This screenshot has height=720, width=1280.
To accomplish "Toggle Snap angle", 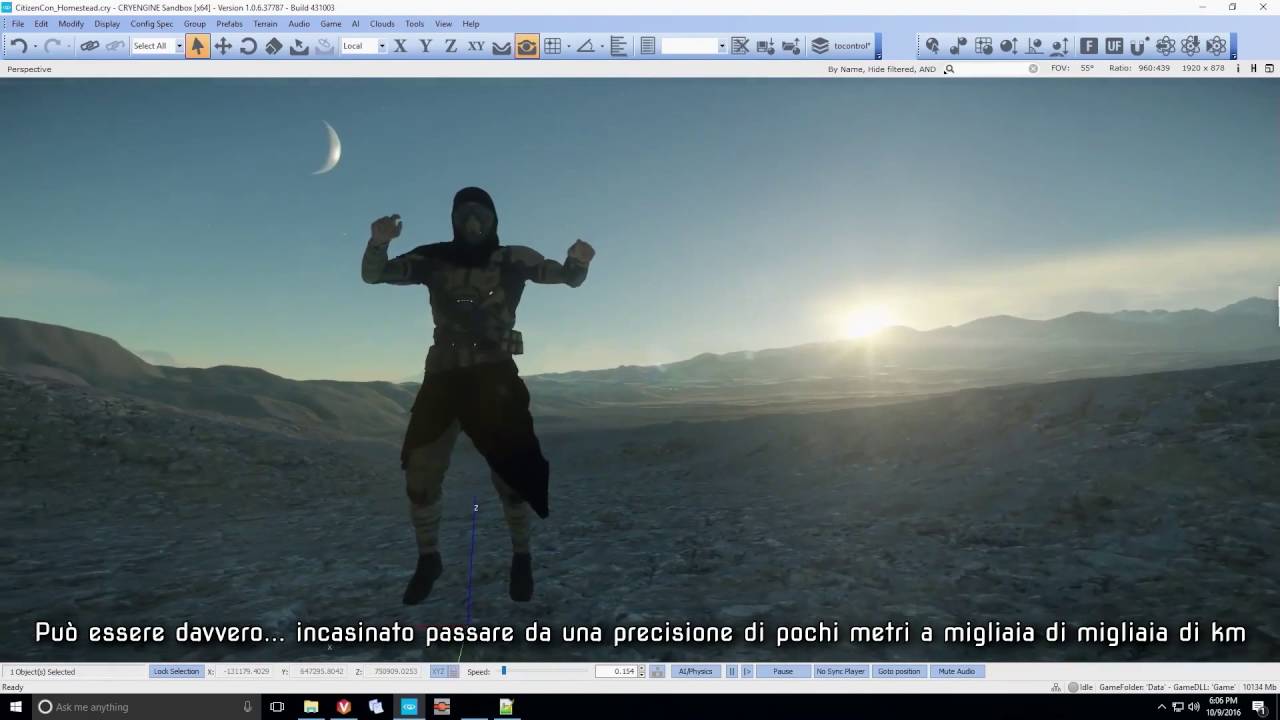I will pos(586,46).
